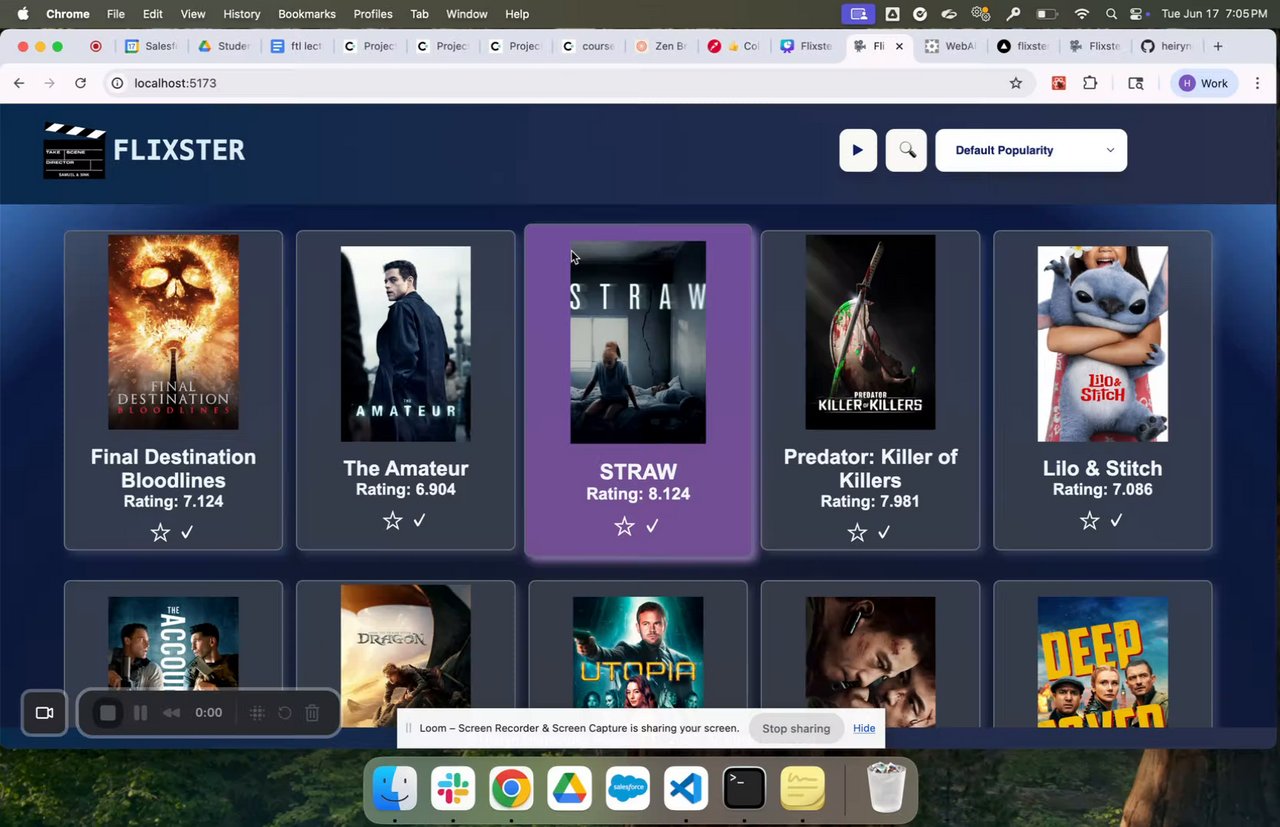Open the STRAW movie poster
Image resolution: width=1280 pixels, height=827 pixels.
coord(638,342)
